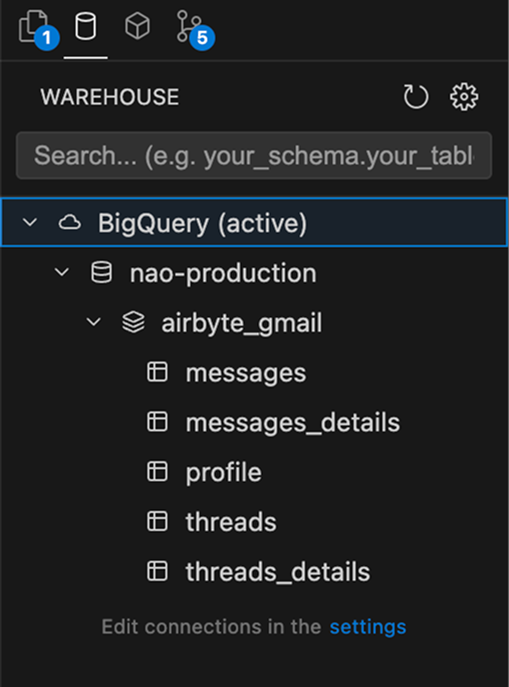
Task: Select the airbyte_gmail schema label
Action: [242, 323]
